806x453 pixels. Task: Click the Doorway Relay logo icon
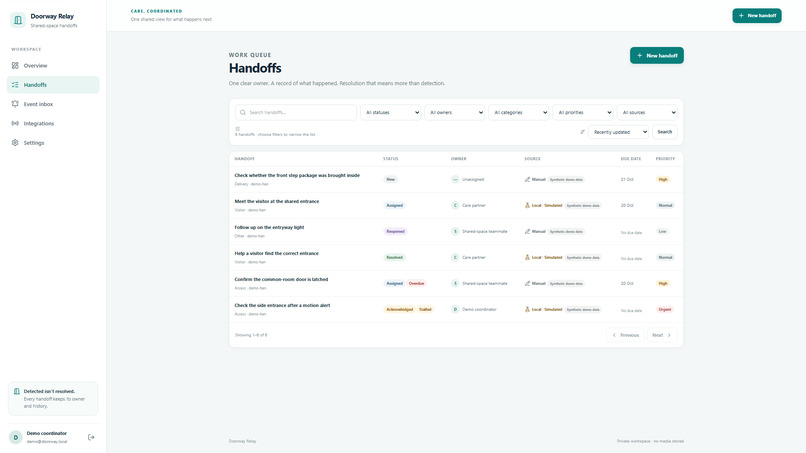tap(17, 20)
